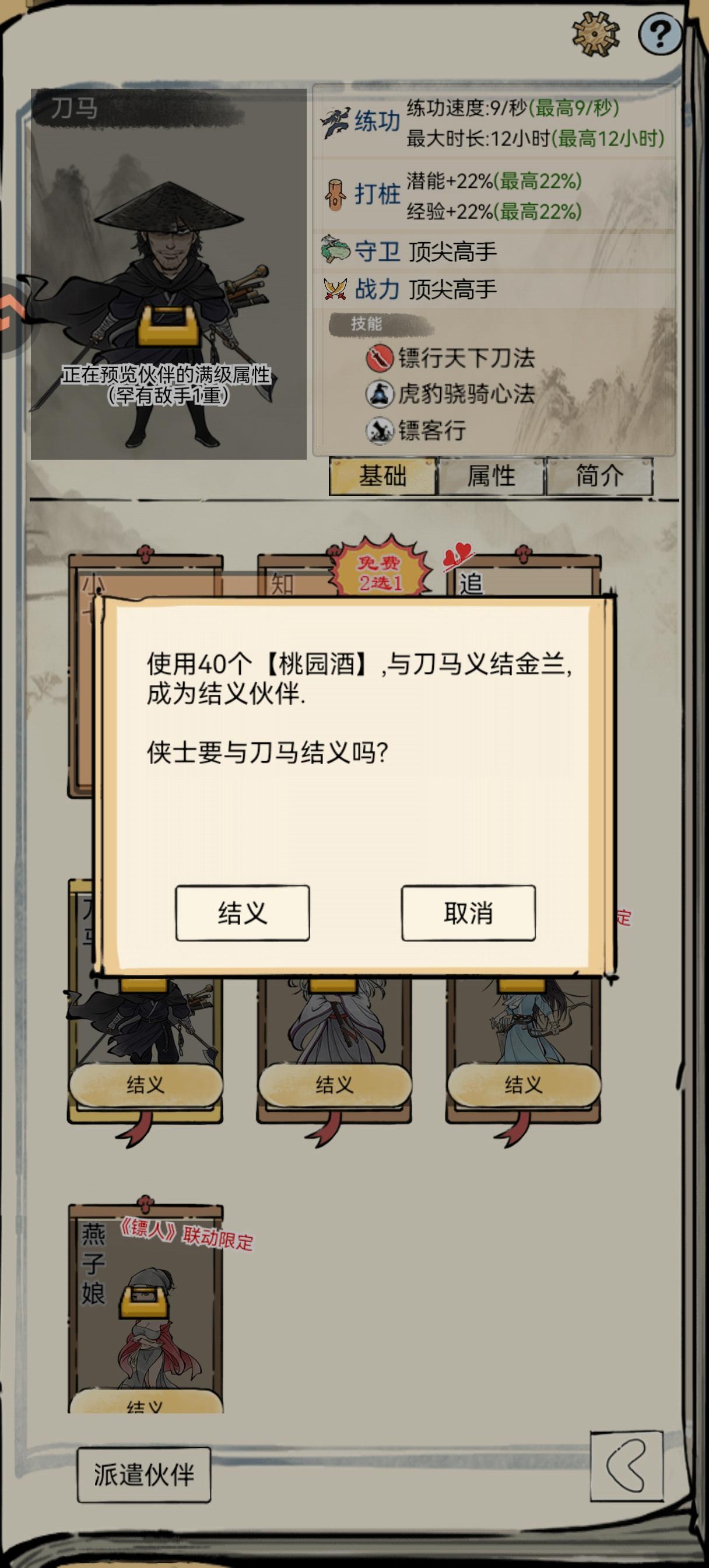Open the 简介 tab

tap(599, 476)
